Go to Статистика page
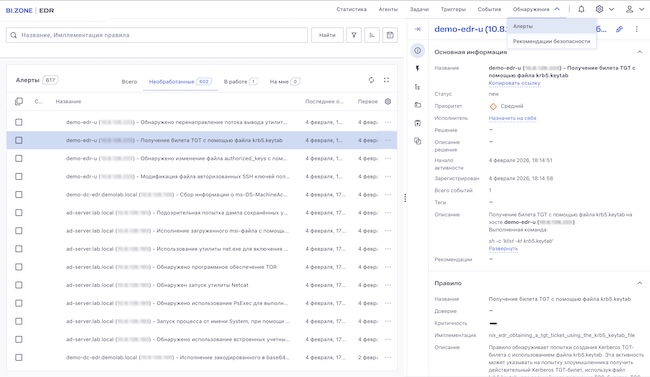The width and height of the screenshot is (650, 377). pos(352,9)
